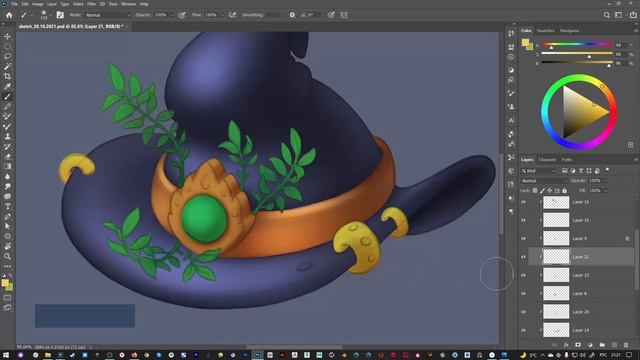
Task: Enable pressure for opacity icon
Action: coord(182,15)
